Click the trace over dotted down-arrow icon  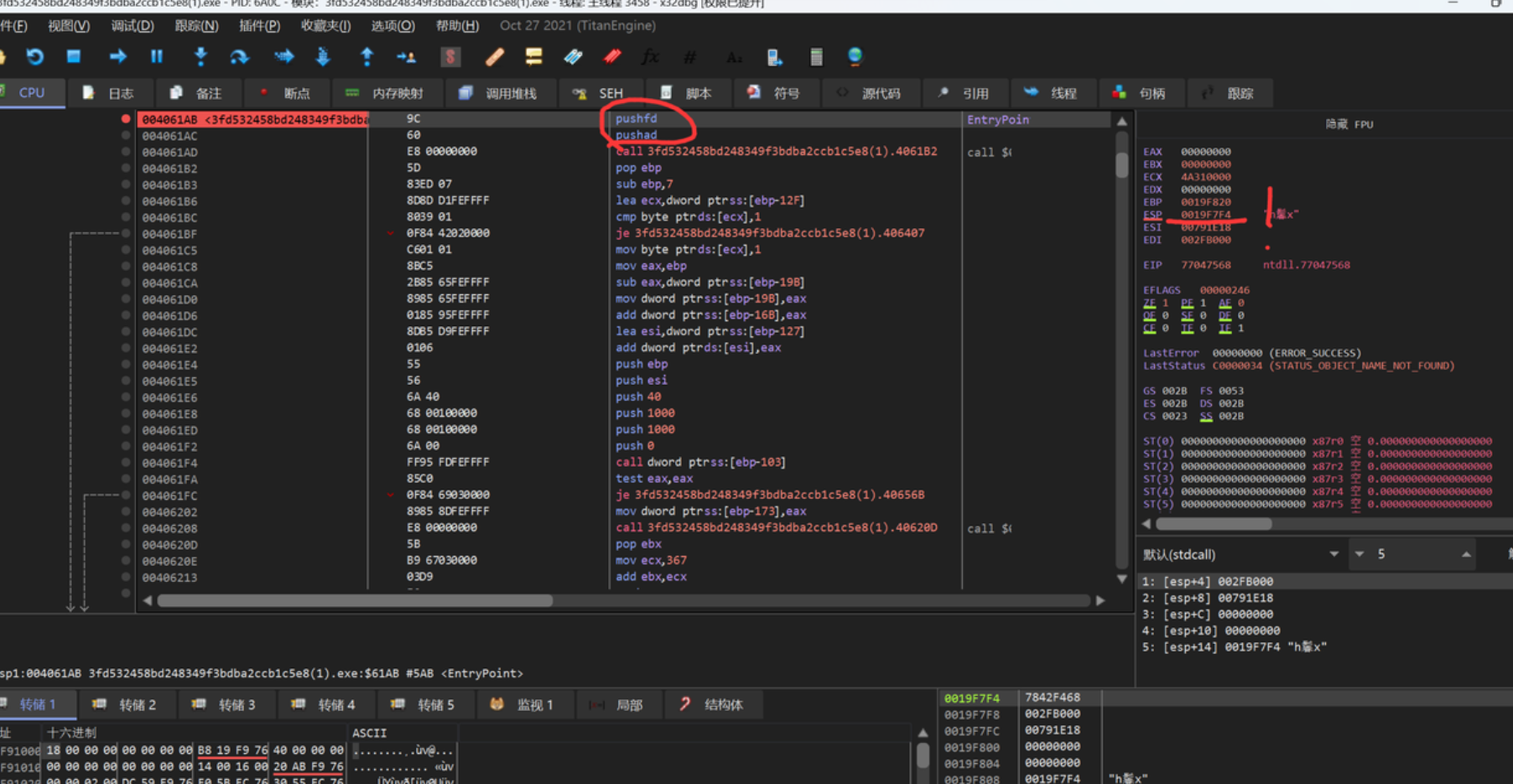[x=323, y=56]
